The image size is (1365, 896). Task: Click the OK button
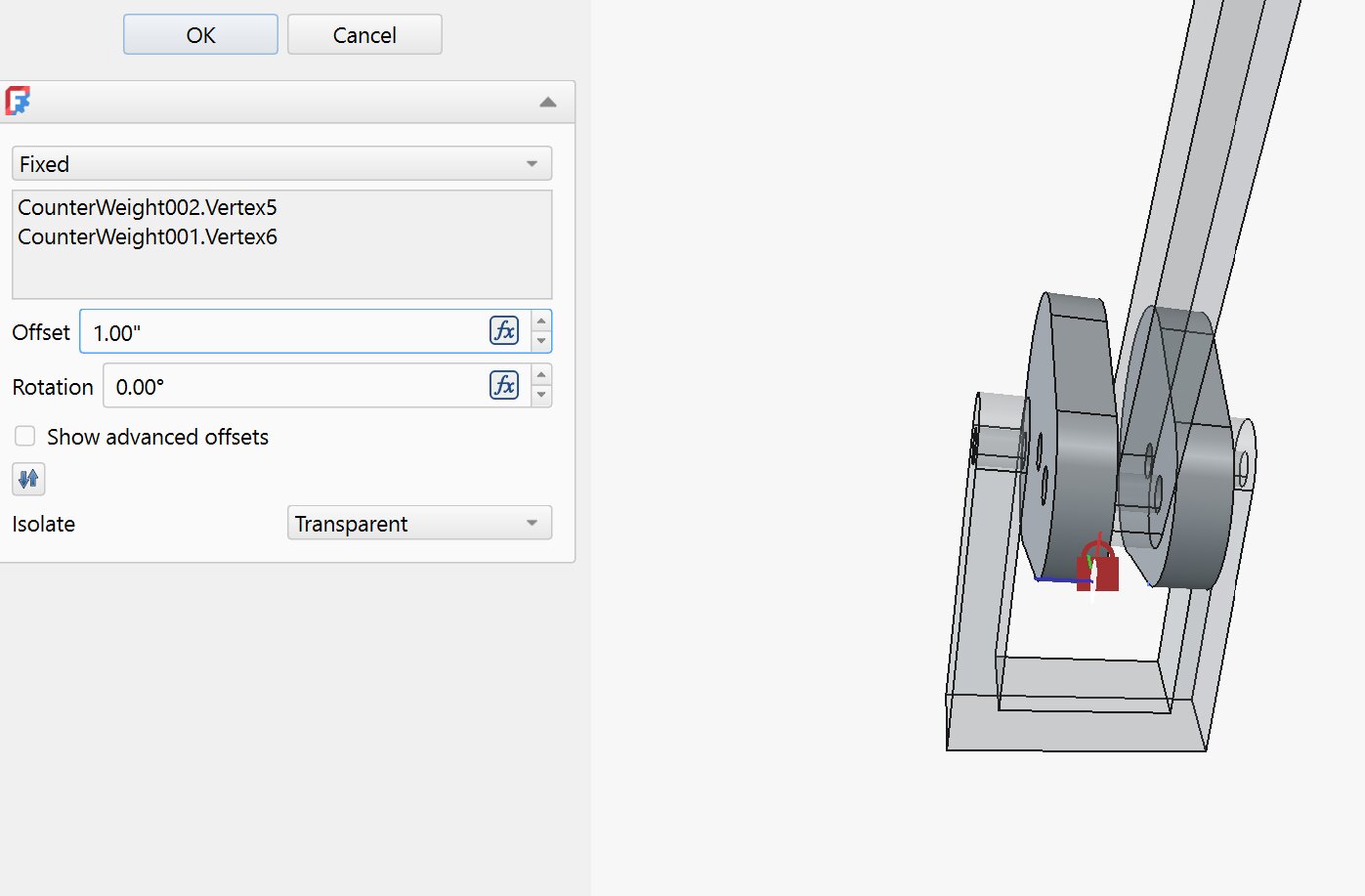pos(200,35)
